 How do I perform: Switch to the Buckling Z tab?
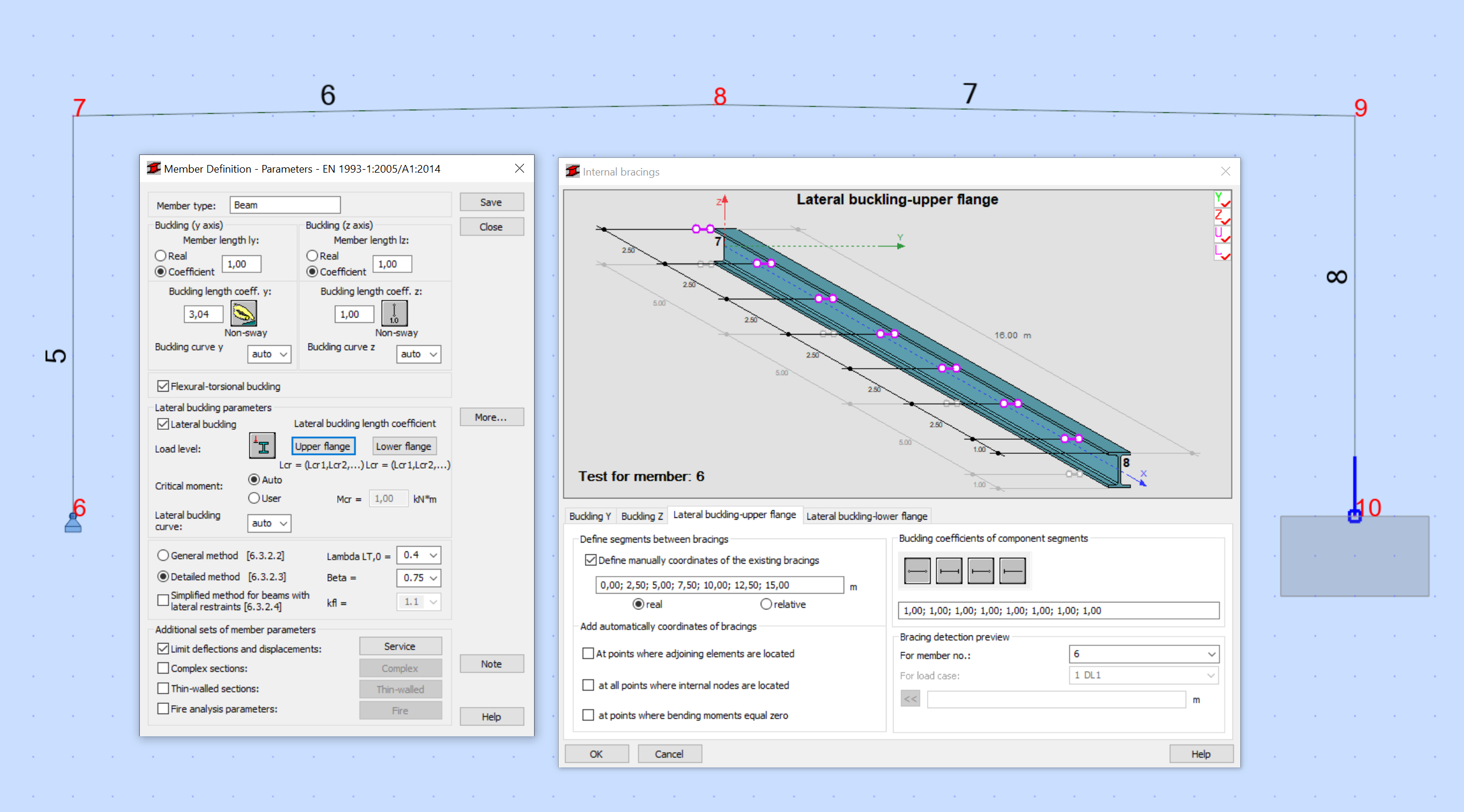pos(642,515)
